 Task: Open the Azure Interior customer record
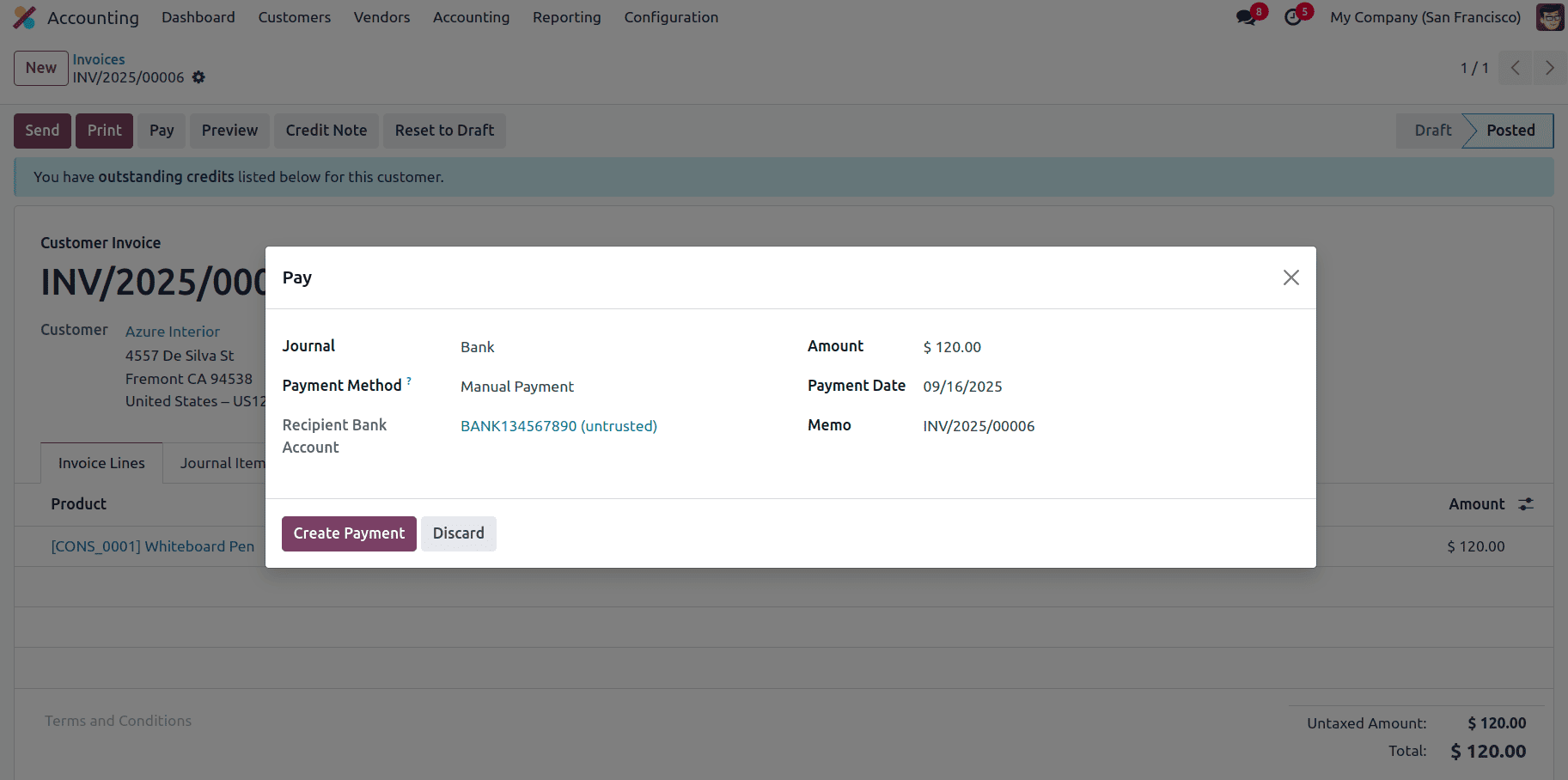click(172, 331)
